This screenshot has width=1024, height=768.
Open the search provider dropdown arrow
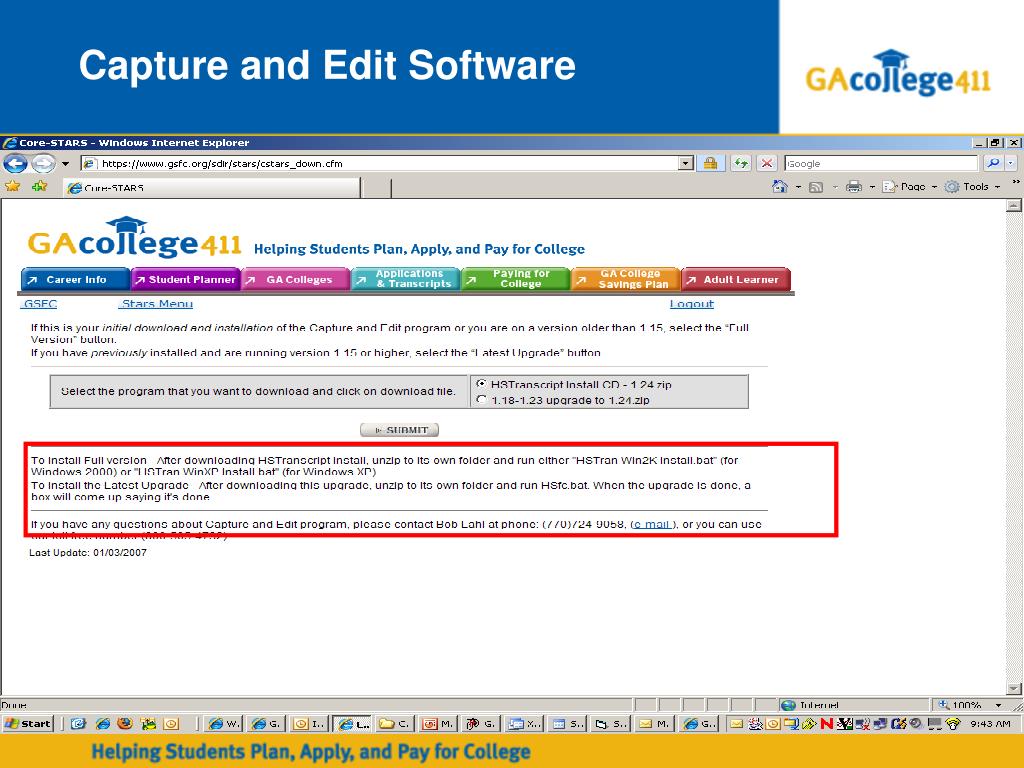pyautogui.click(x=1011, y=163)
